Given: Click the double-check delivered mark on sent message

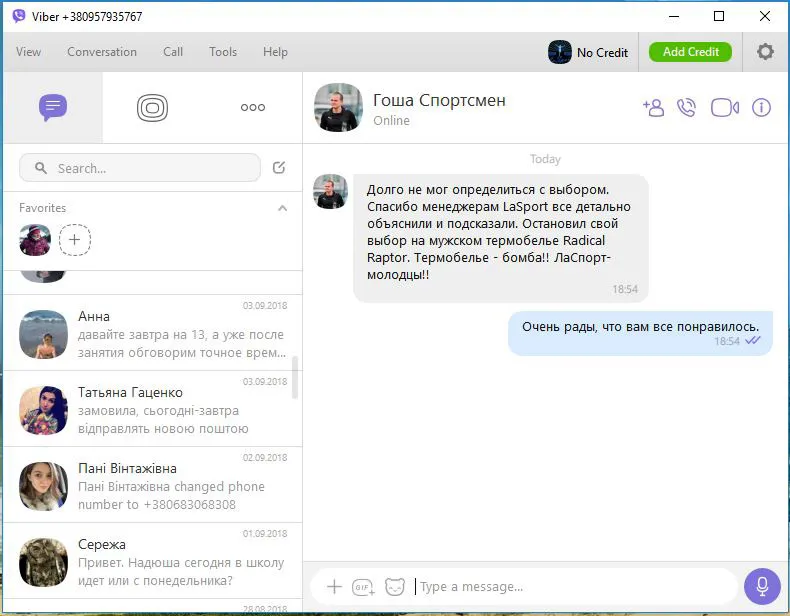Looking at the screenshot, I should [x=753, y=341].
